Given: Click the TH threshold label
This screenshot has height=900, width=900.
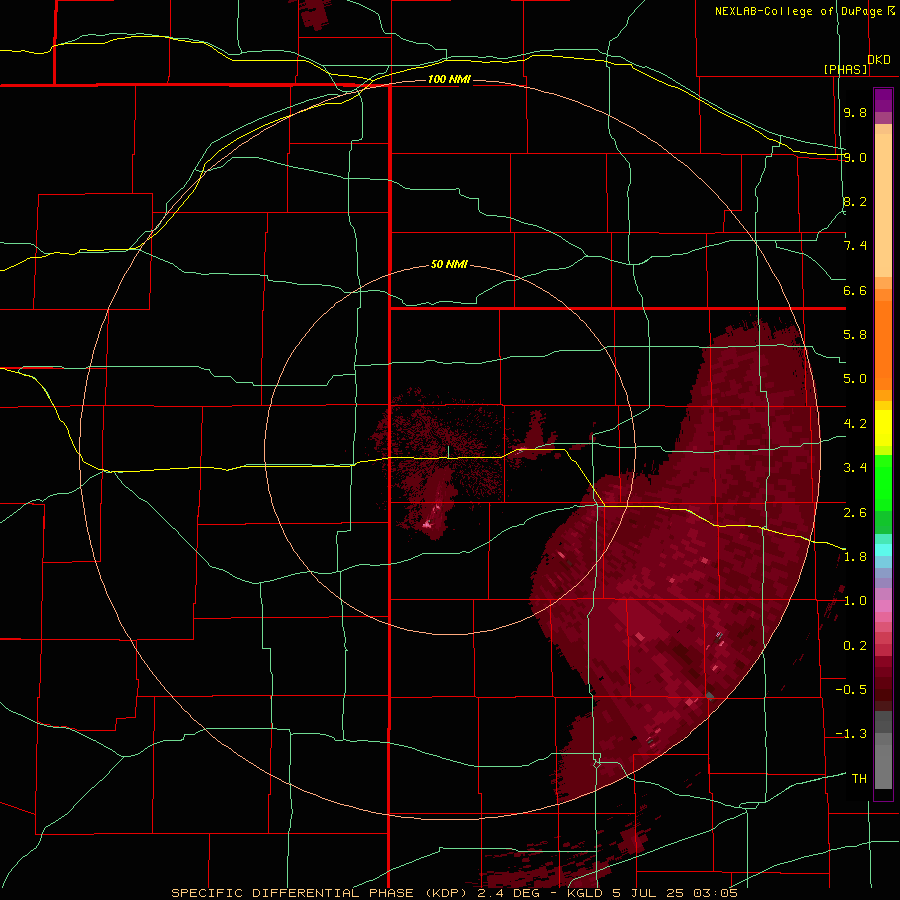Looking at the screenshot, I should tap(859, 778).
